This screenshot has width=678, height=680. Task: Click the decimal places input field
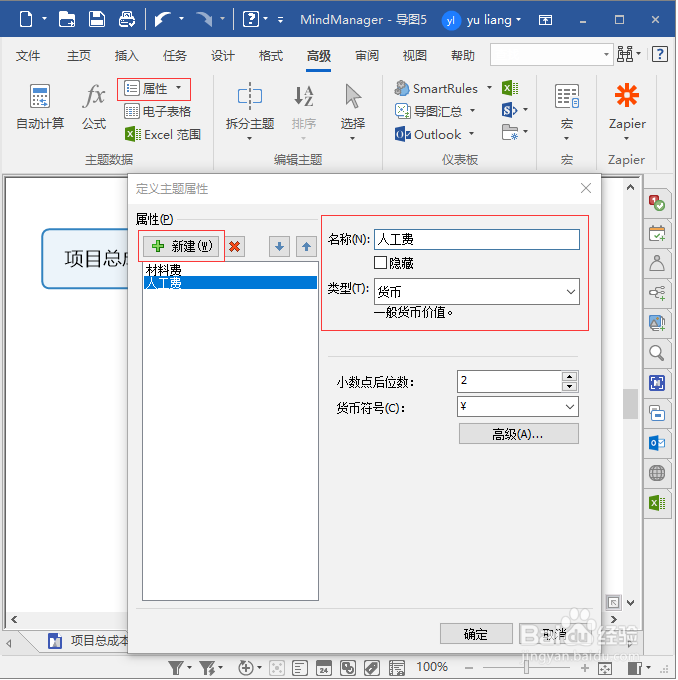509,381
